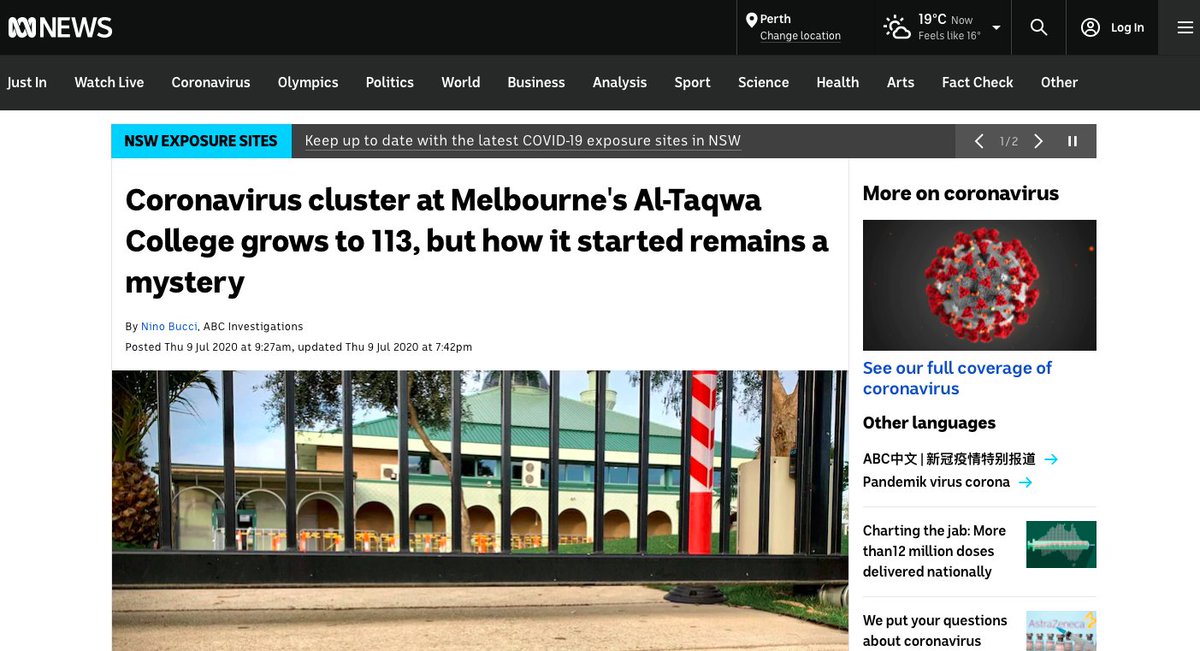Open the Watch Live section
1200x651 pixels.
point(109,82)
